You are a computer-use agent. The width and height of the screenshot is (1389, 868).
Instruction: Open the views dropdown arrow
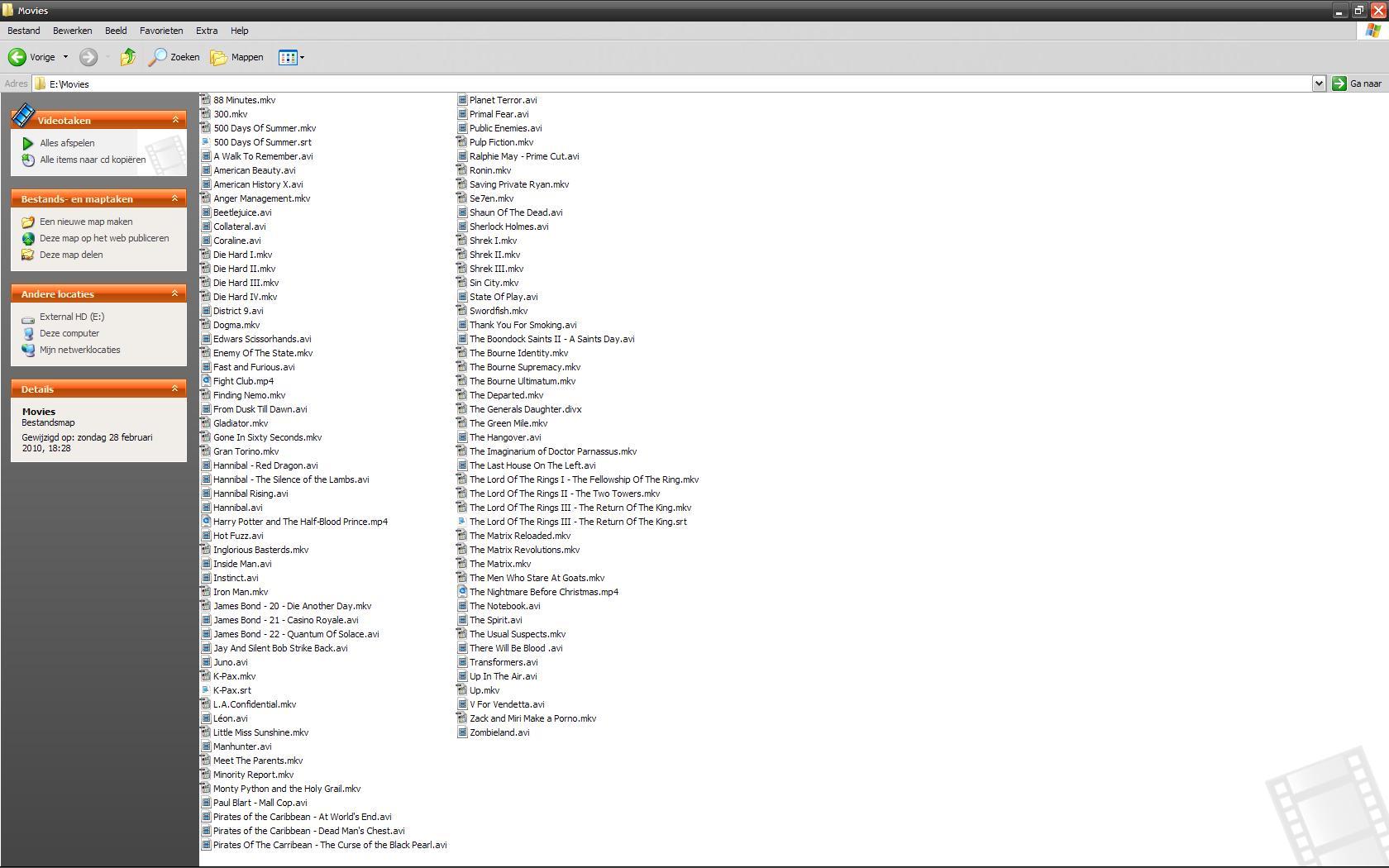pos(302,57)
